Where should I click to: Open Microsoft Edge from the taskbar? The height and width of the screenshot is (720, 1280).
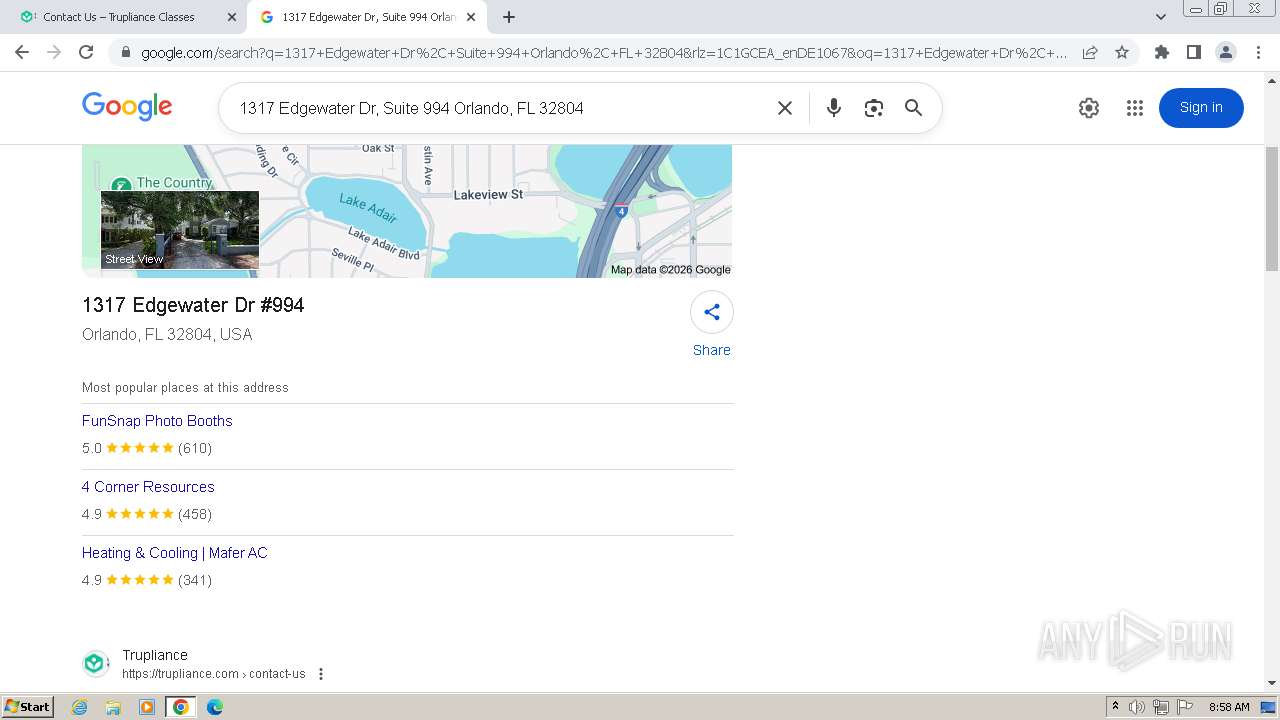(x=215, y=707)
